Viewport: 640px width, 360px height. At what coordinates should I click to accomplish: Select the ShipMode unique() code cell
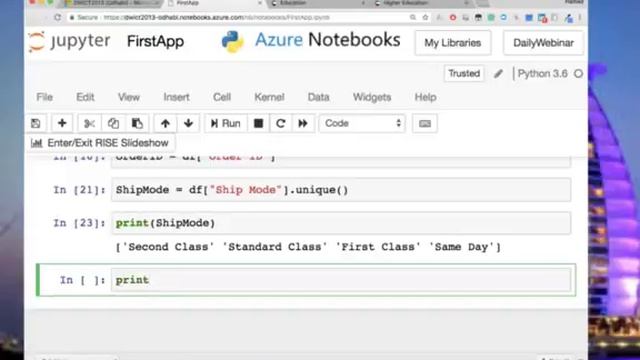[x=341, y=190]
